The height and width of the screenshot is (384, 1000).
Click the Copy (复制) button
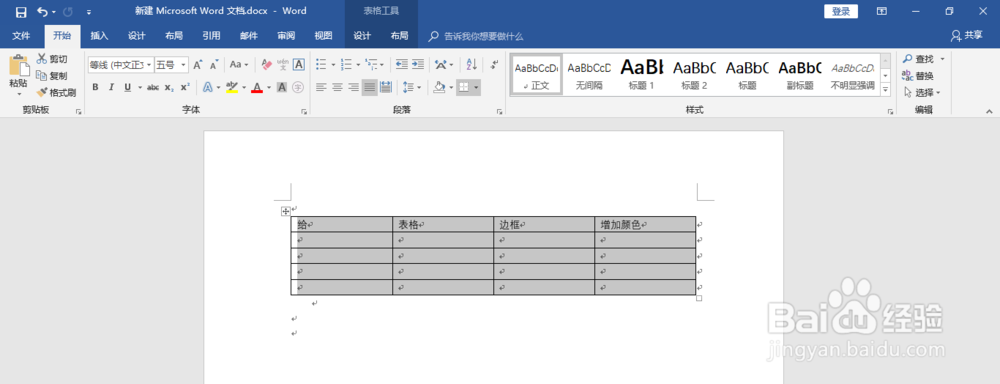(52, 75)
